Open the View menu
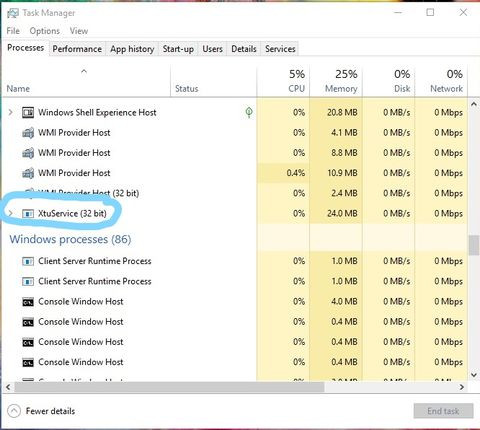 tap(79, 31)
